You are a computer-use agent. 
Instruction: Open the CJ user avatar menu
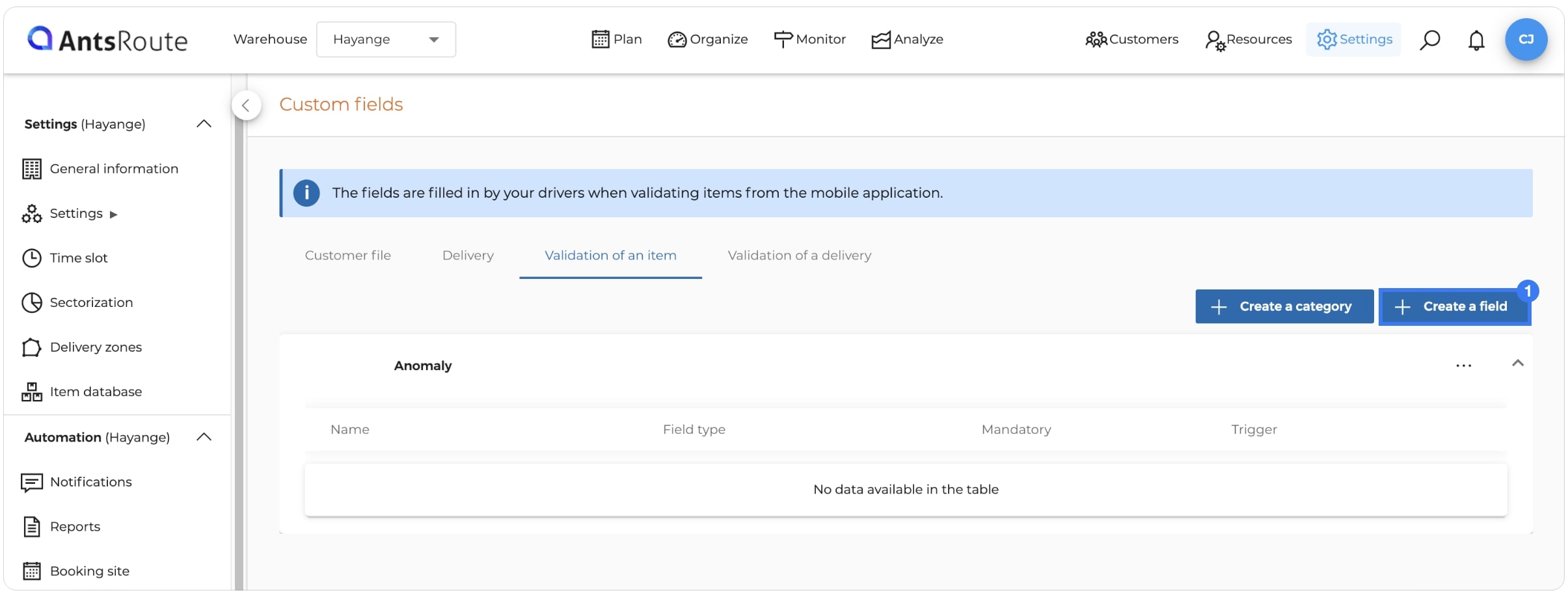pos(1526,40)
